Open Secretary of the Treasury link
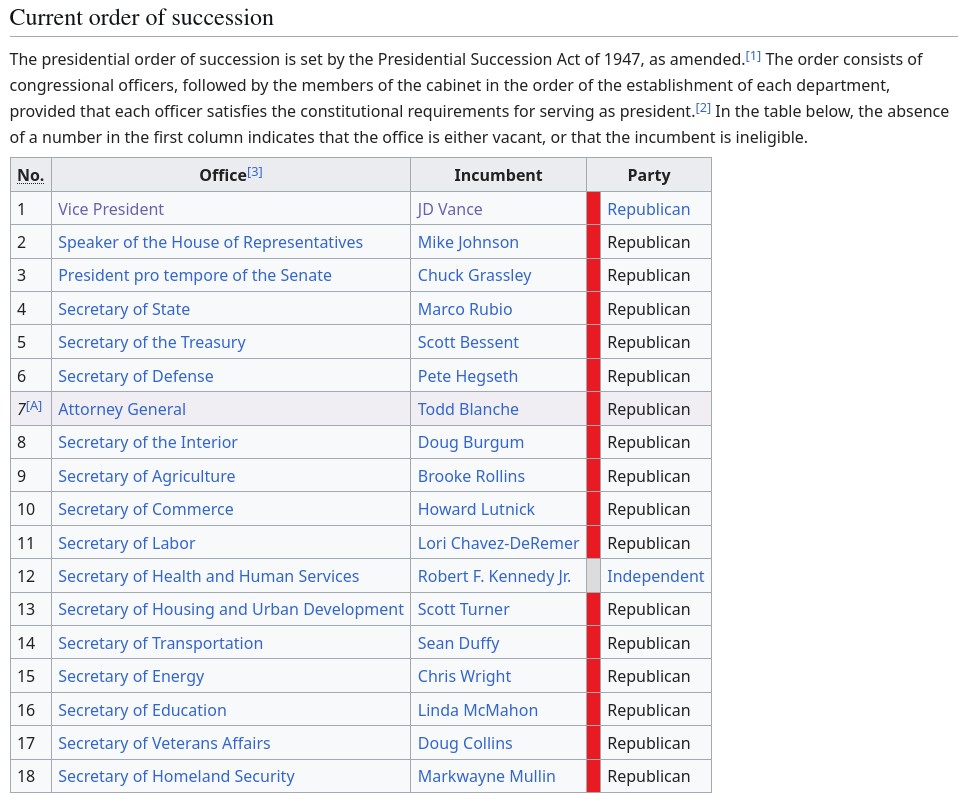967x805 pixels. point(152,342)
